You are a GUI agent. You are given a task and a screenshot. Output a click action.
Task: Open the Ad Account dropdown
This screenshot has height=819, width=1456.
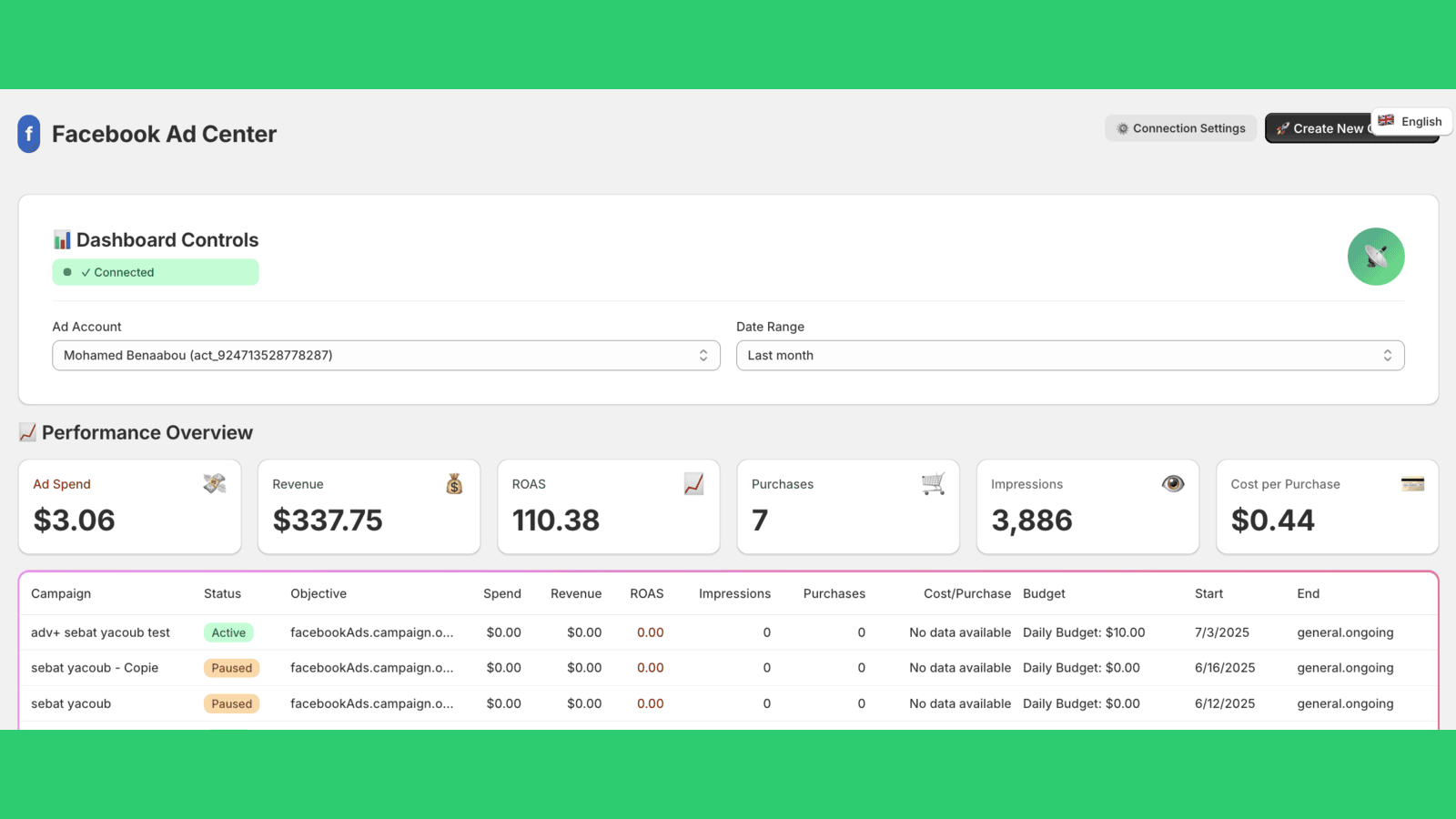pos(386,356)
